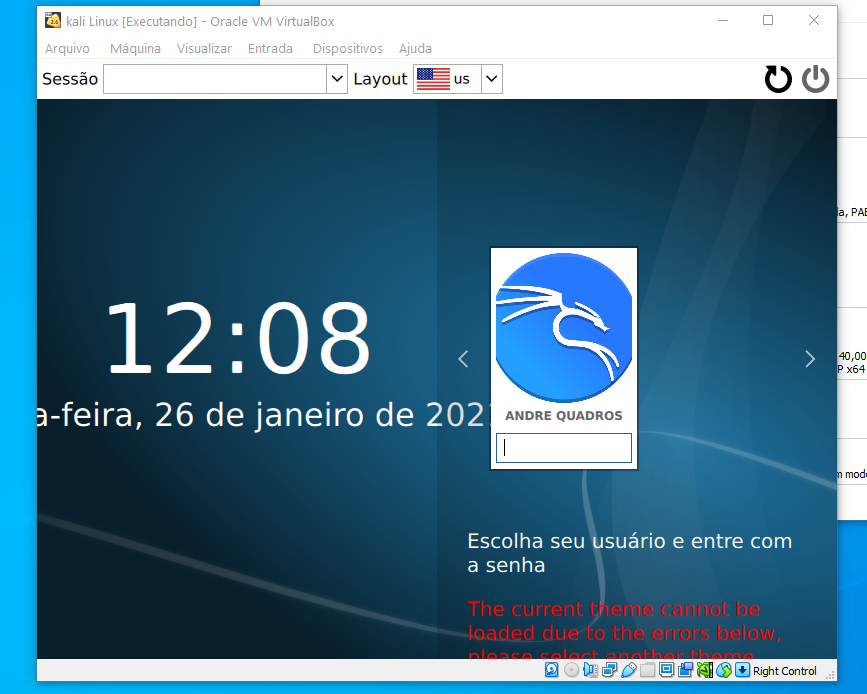Expand the Sessão dropdown arrow

[337, 79]
